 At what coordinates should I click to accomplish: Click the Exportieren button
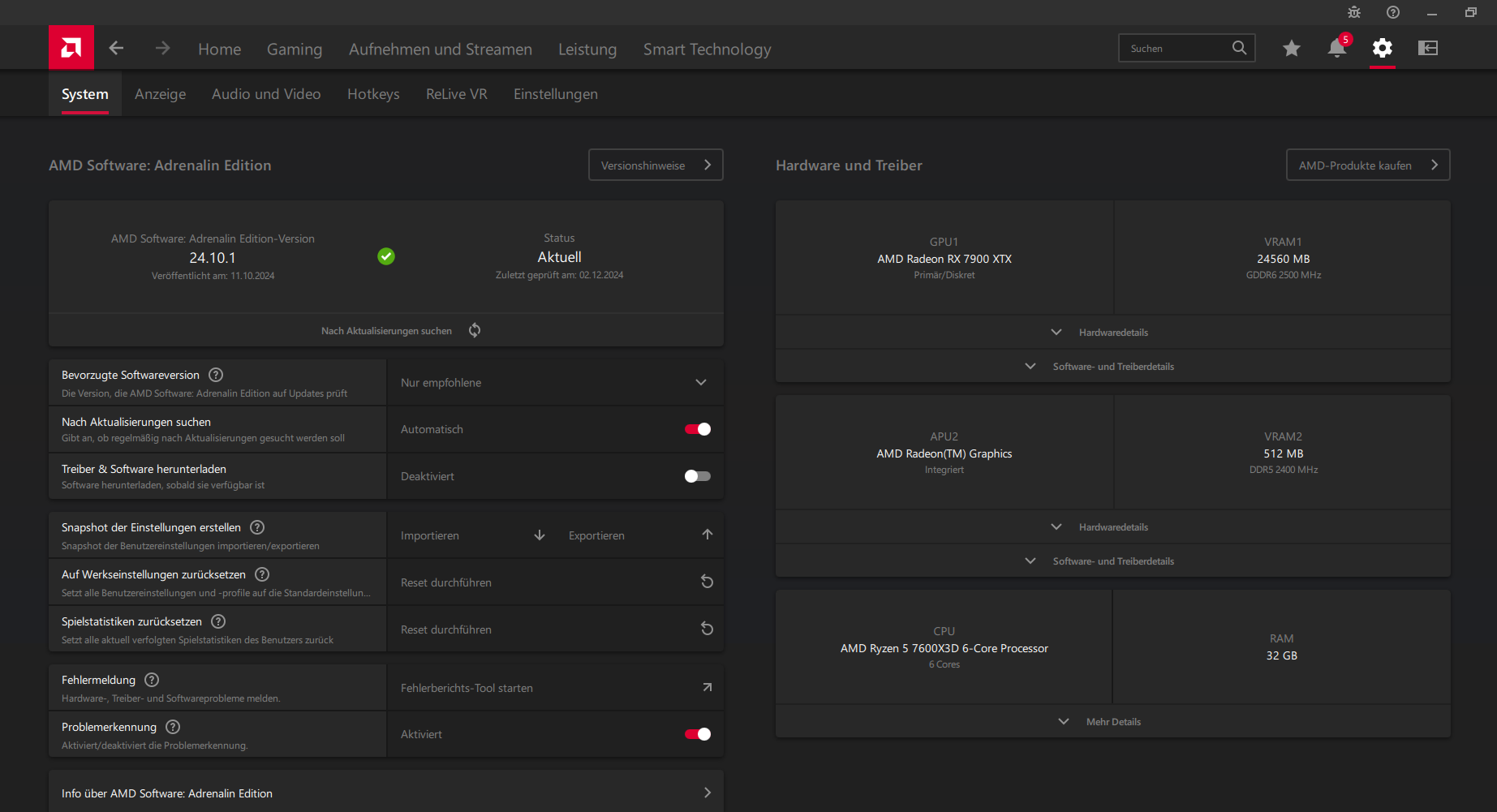tap(640, 535)
